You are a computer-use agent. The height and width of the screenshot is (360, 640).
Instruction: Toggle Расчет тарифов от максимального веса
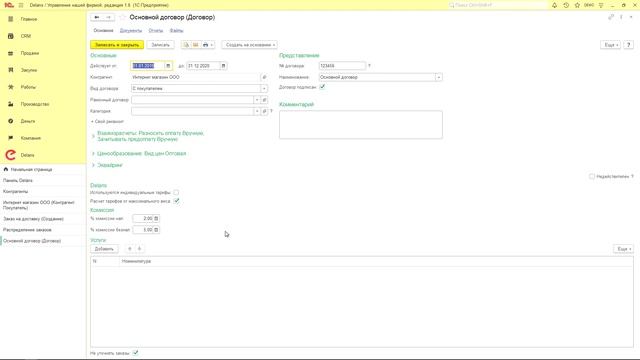tap(176, 201)
